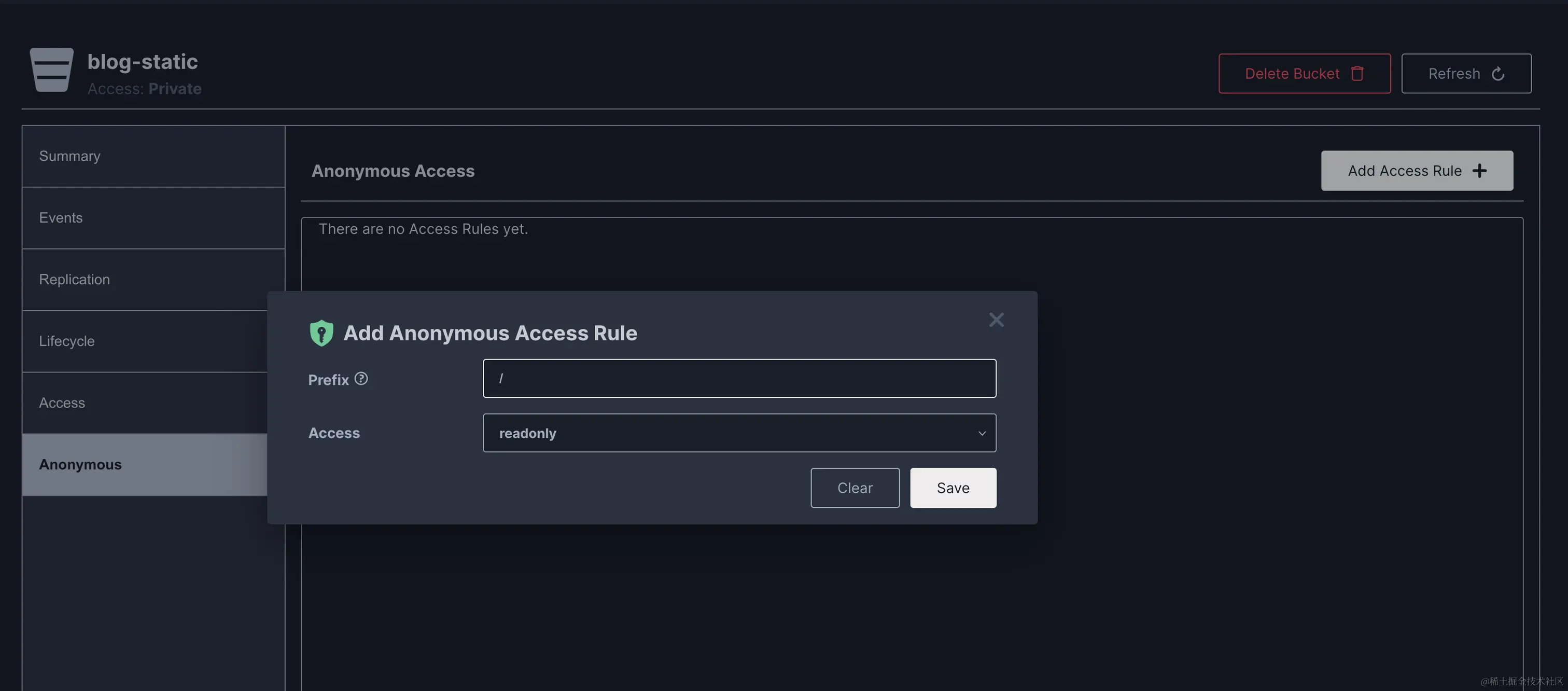Click the plus icon on Add Access Rule
Image resolution: width=1568 pixels, height=691 pixels.
(1479, 171)
